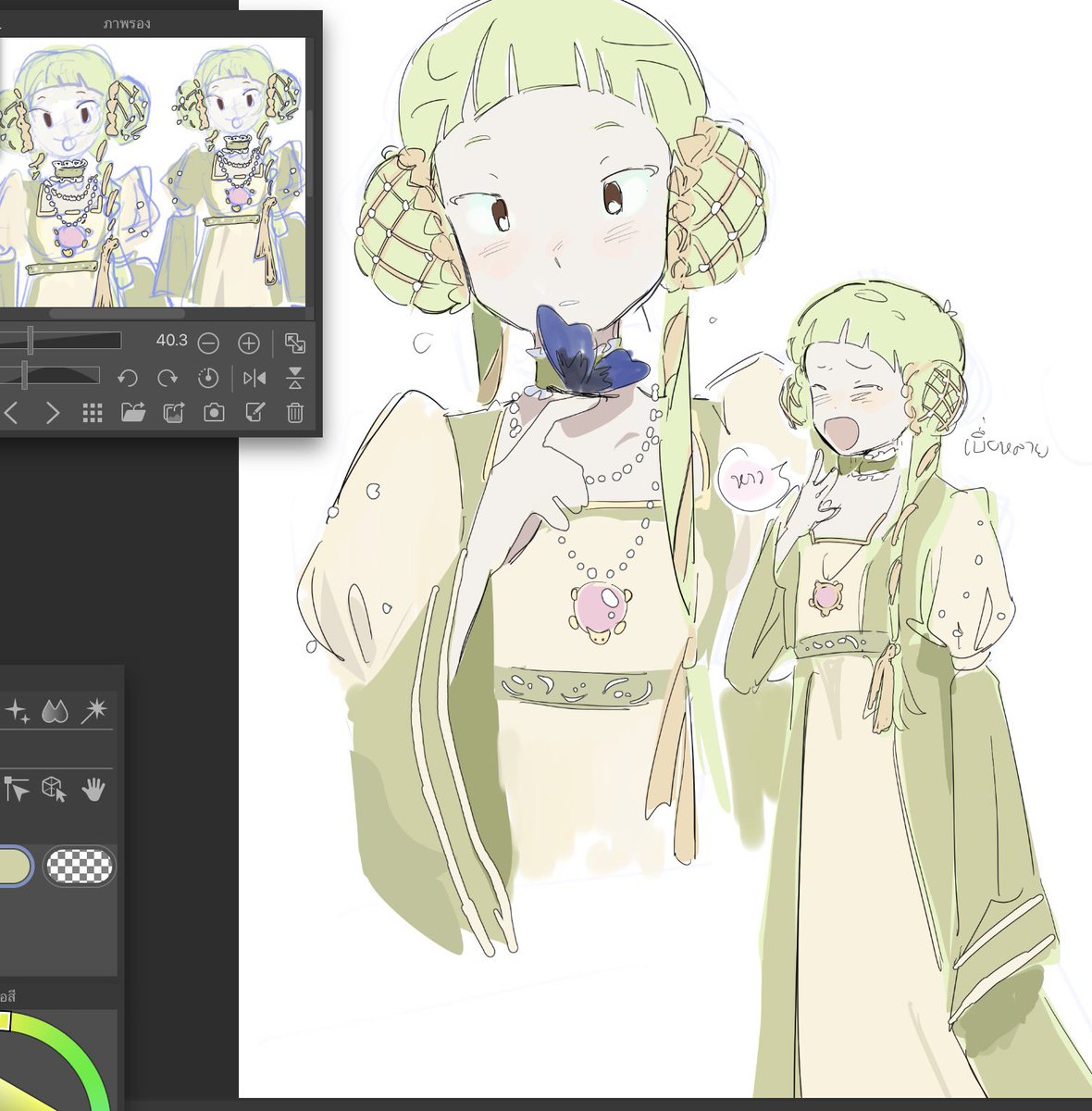Show previous Sub View image

[x=11, y=413]
